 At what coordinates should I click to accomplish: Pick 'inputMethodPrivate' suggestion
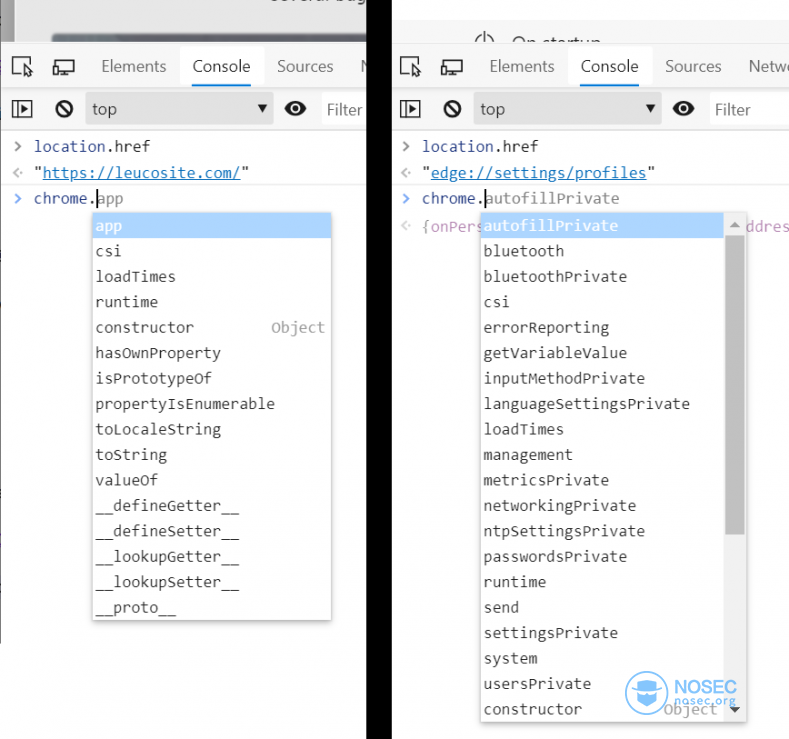[x=602, y=378]
